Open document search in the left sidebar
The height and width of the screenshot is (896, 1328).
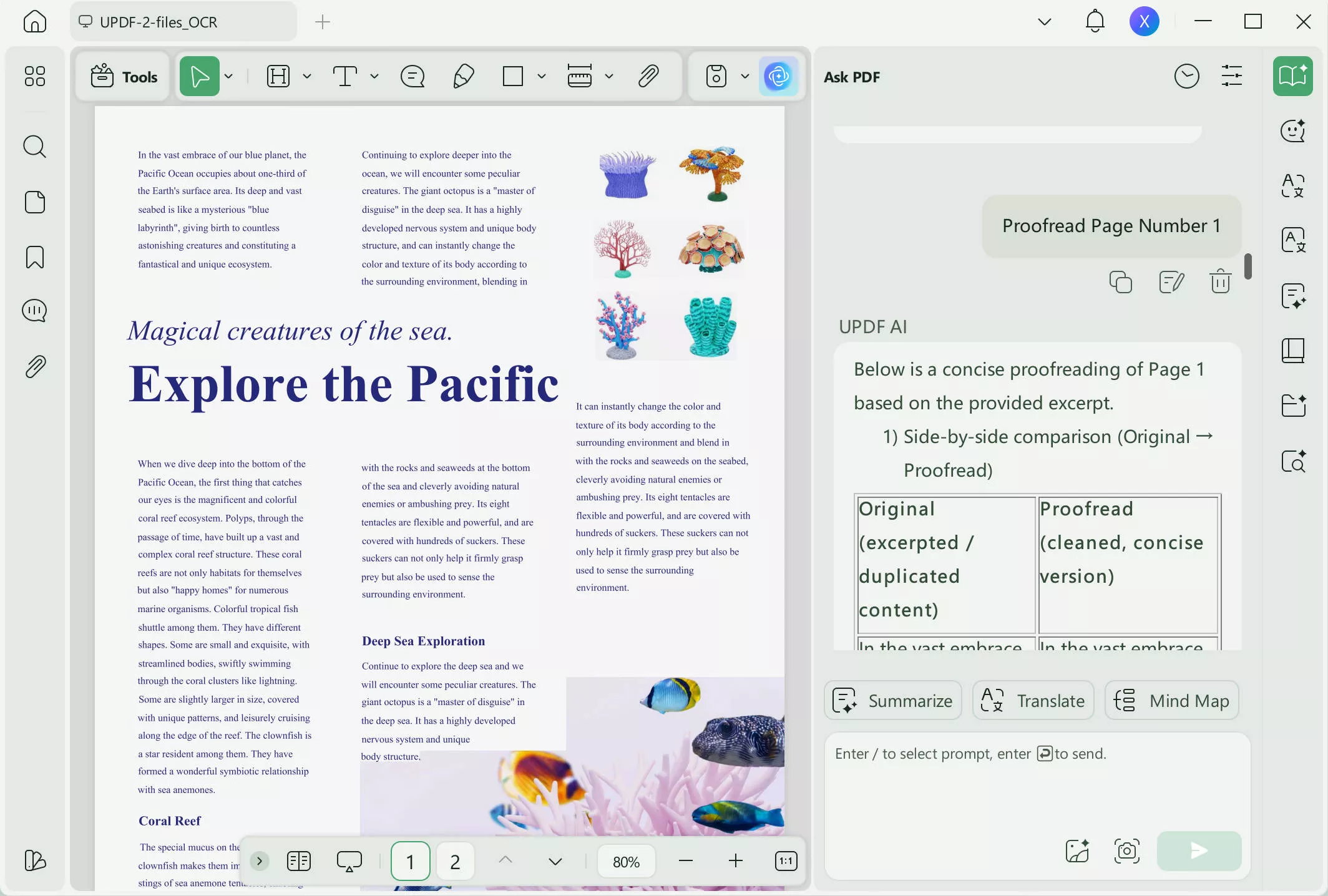tap(34, 147)
